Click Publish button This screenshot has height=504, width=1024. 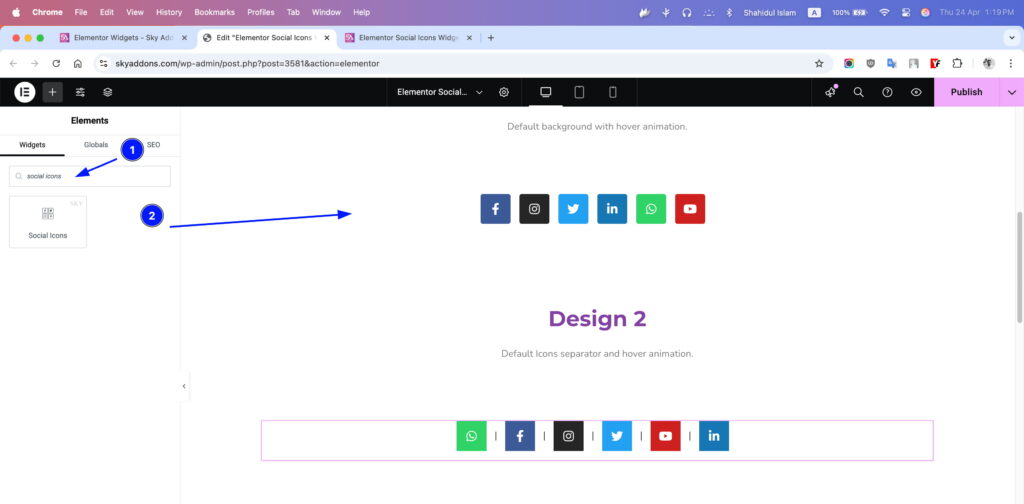967,92
